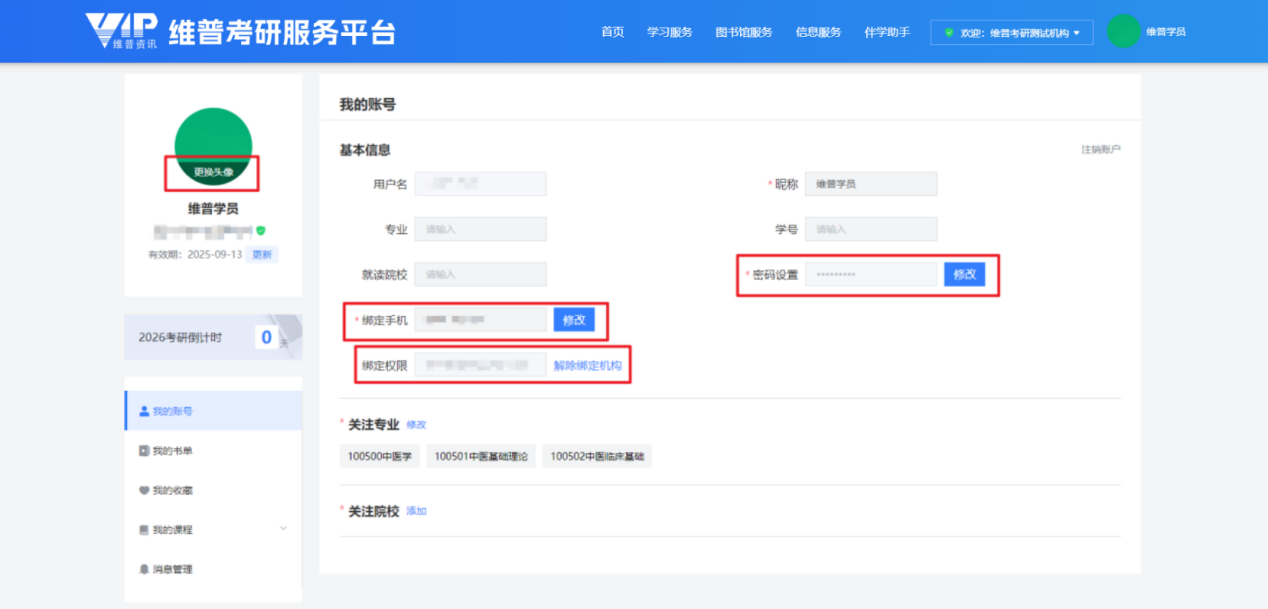Click the course icon beside 我的课程
Screen dimensions: 1268x609
144,530
